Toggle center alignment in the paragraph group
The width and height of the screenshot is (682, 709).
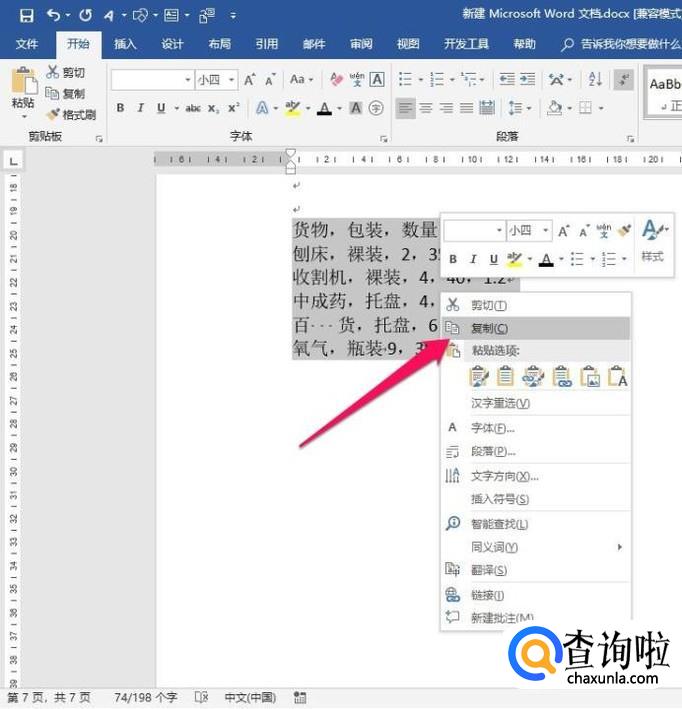coord(426,108)
